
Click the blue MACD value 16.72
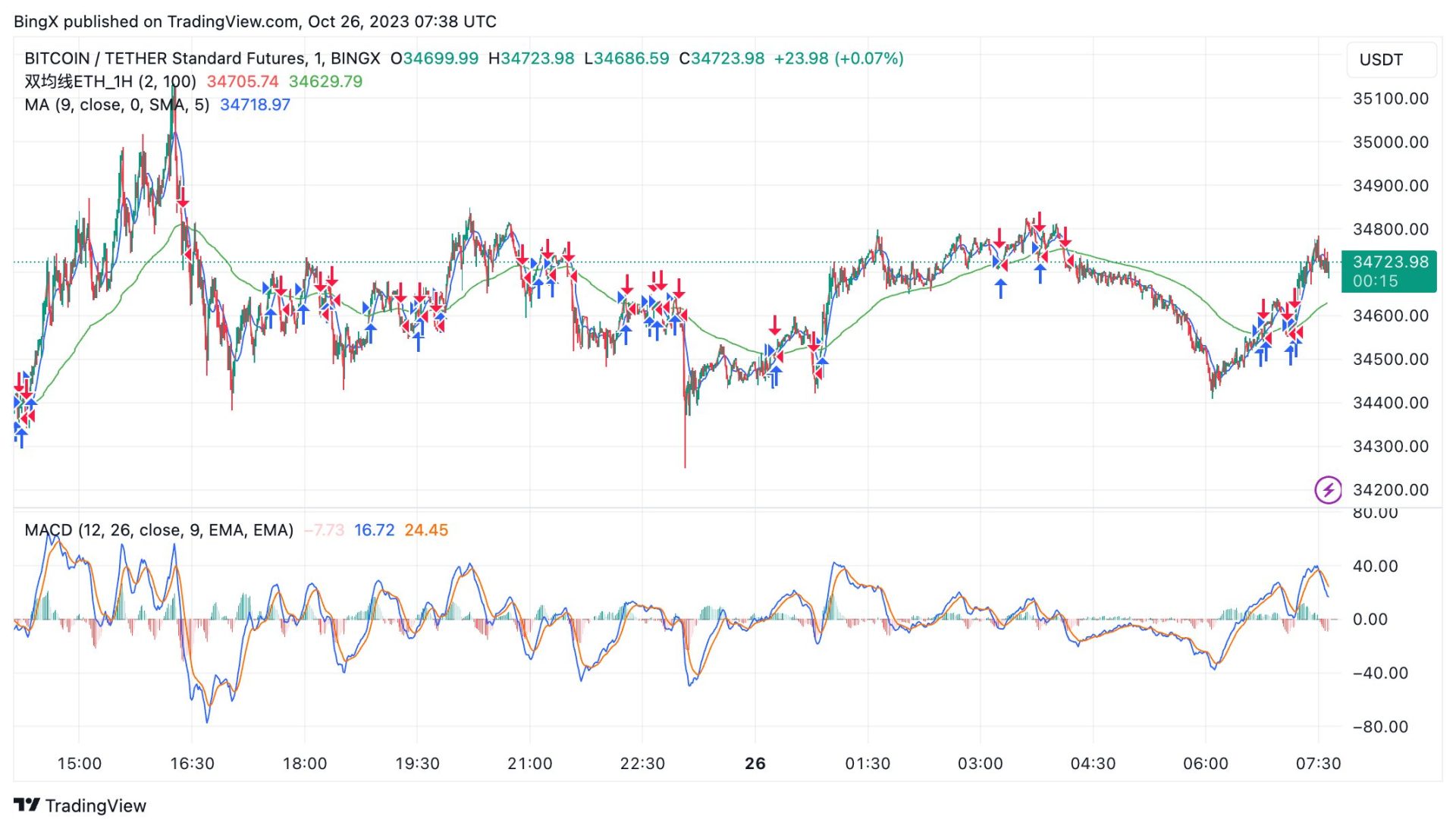374,529
